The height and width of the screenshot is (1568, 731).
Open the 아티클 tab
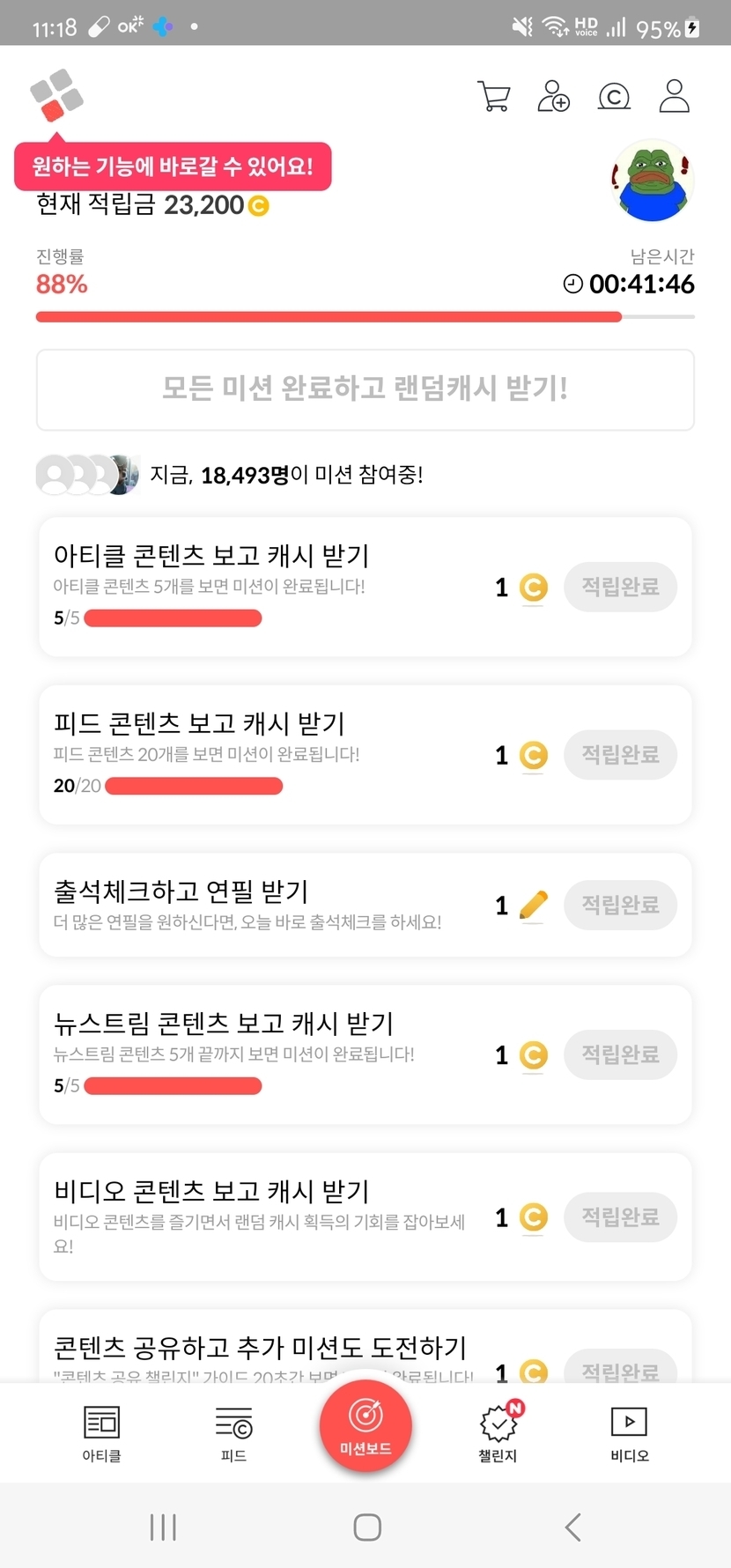[x=101, y=1432]
